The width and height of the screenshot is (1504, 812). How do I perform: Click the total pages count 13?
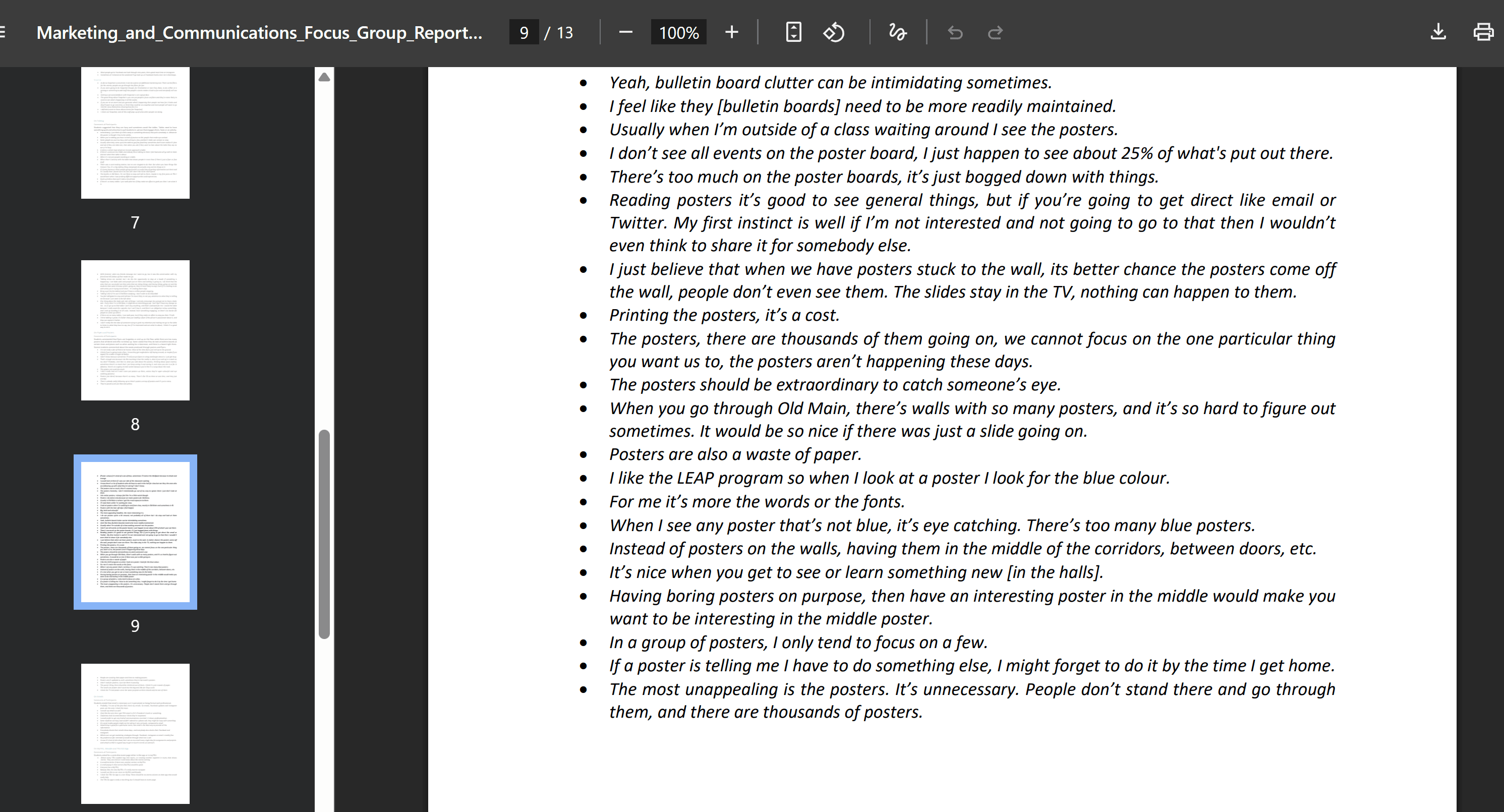(x=564, y=33)
